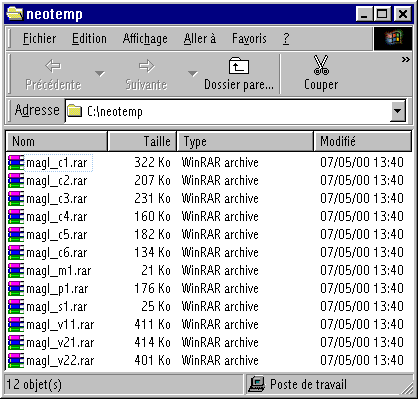The width and height of the screenshot is (418, 399).
Task: Click the Windows logo throbber
Action: point(393,38)
